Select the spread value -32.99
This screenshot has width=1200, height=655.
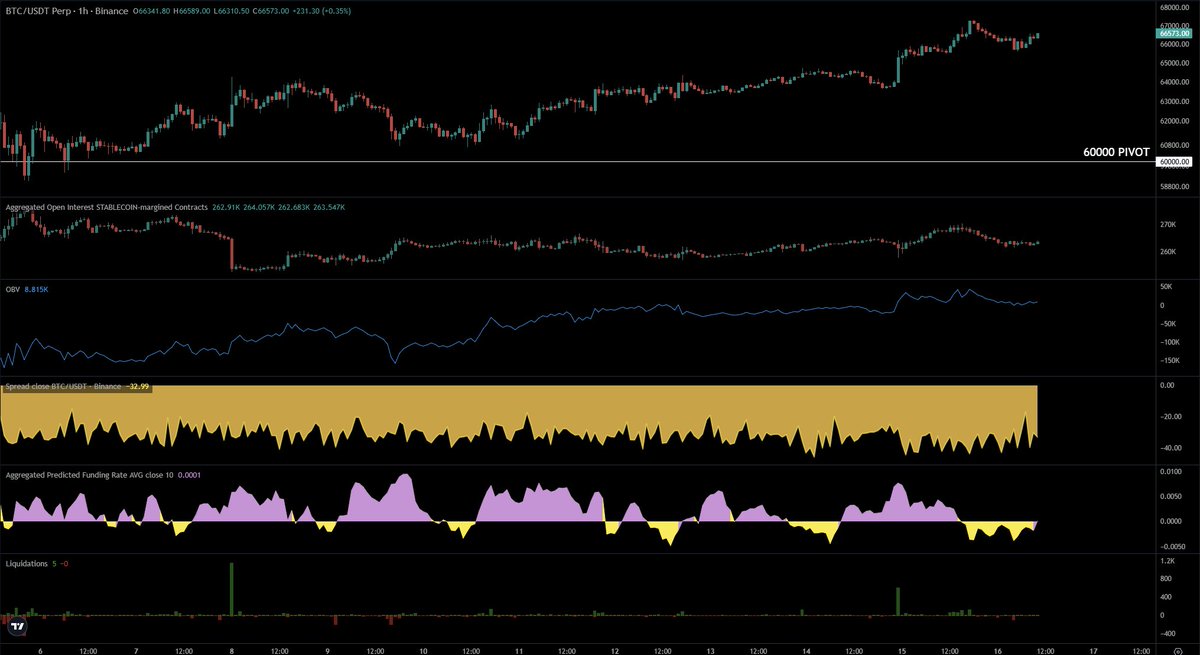pyautogui.click(x=137, y=385)
